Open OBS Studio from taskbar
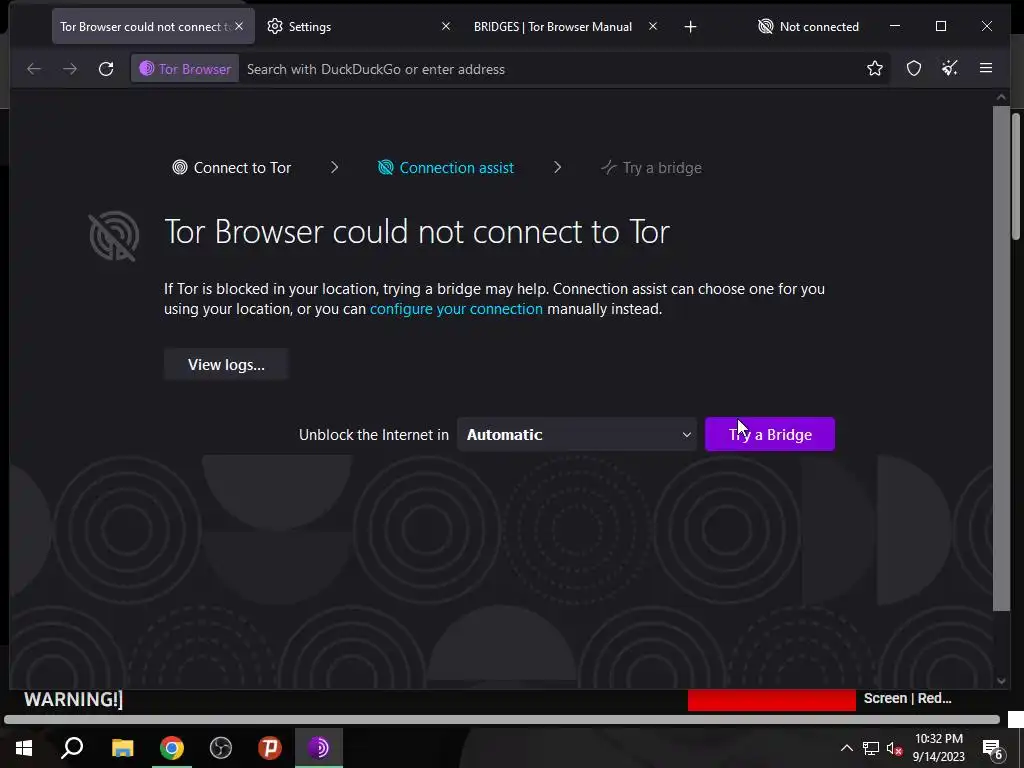The height and width of the screenshot is (768, 1024). (x=221, y=748)
